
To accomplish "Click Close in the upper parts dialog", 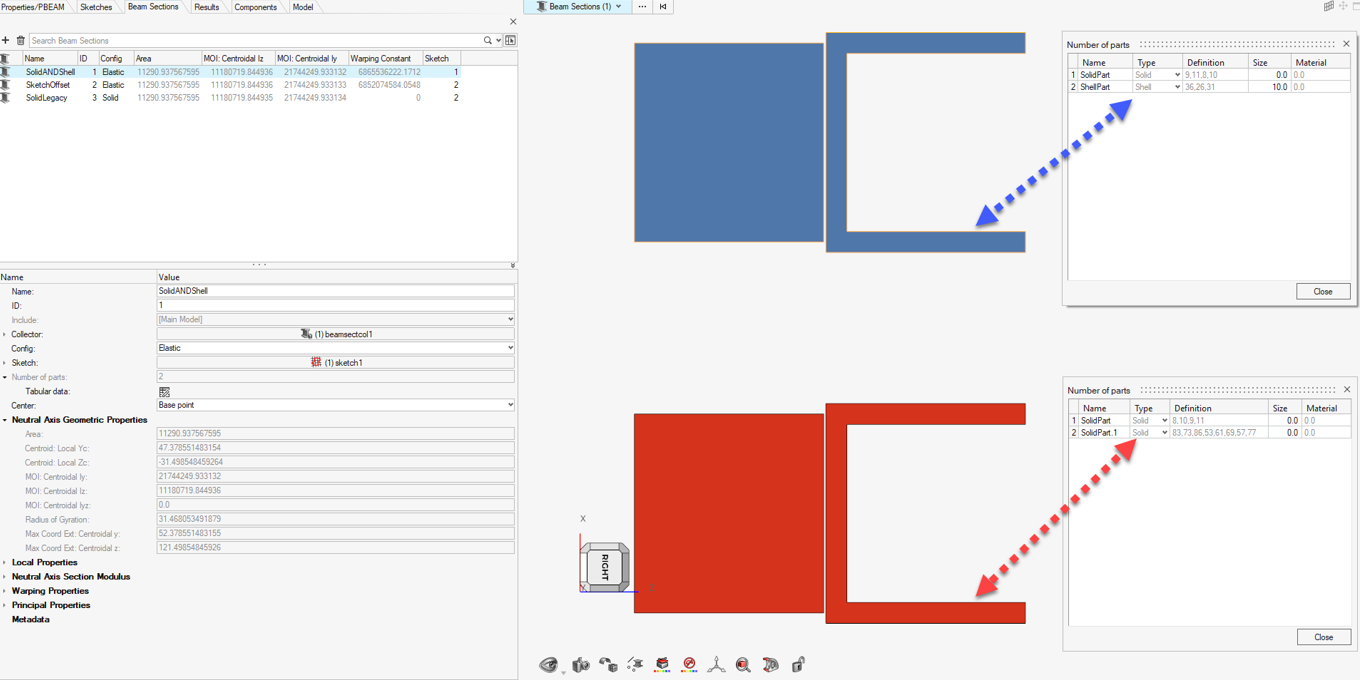I will 1322,291.
